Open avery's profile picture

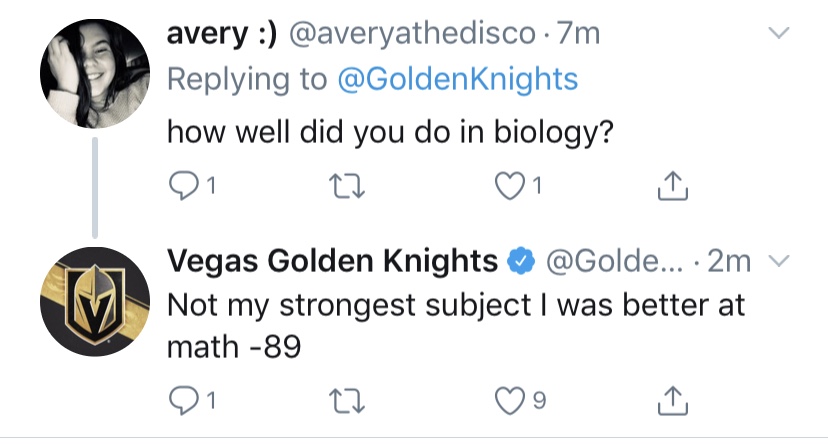point(95,73)
